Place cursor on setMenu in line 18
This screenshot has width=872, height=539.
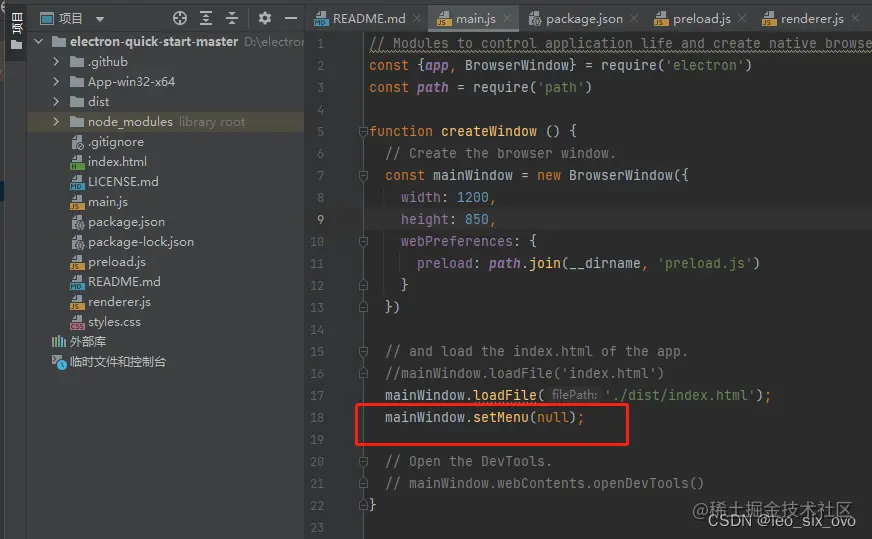[501, 417]
